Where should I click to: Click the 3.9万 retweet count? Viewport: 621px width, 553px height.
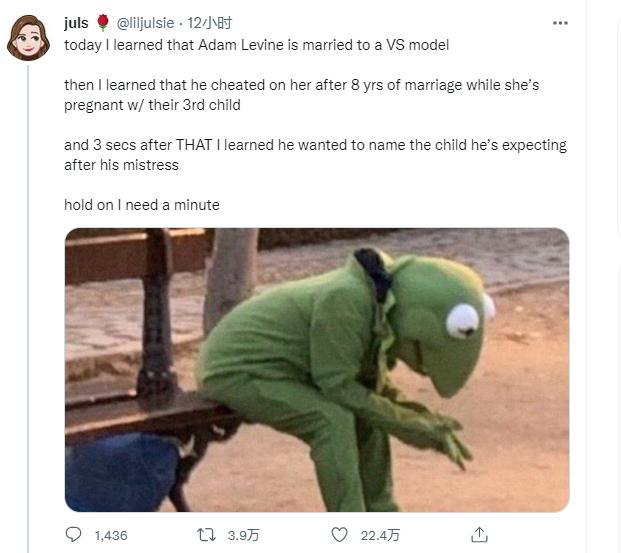[x=243, y=536]
